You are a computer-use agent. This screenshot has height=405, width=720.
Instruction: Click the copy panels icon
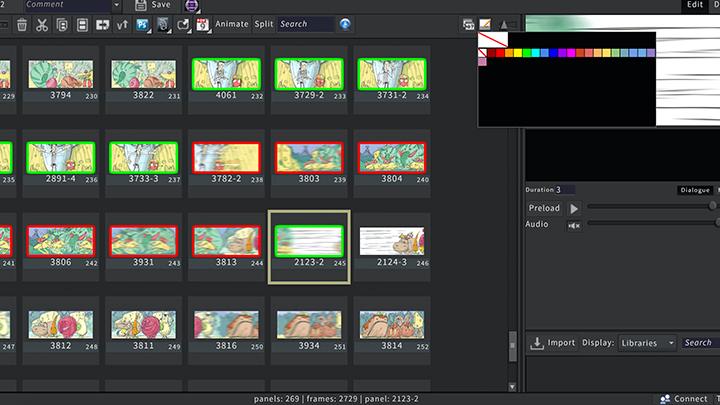[x=62, y=24]
